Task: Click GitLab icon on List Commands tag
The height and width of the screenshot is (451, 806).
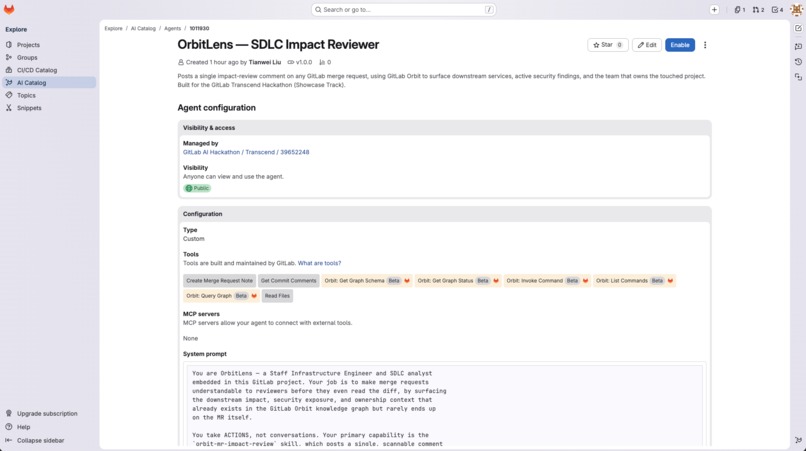Action: coord(670,281)
